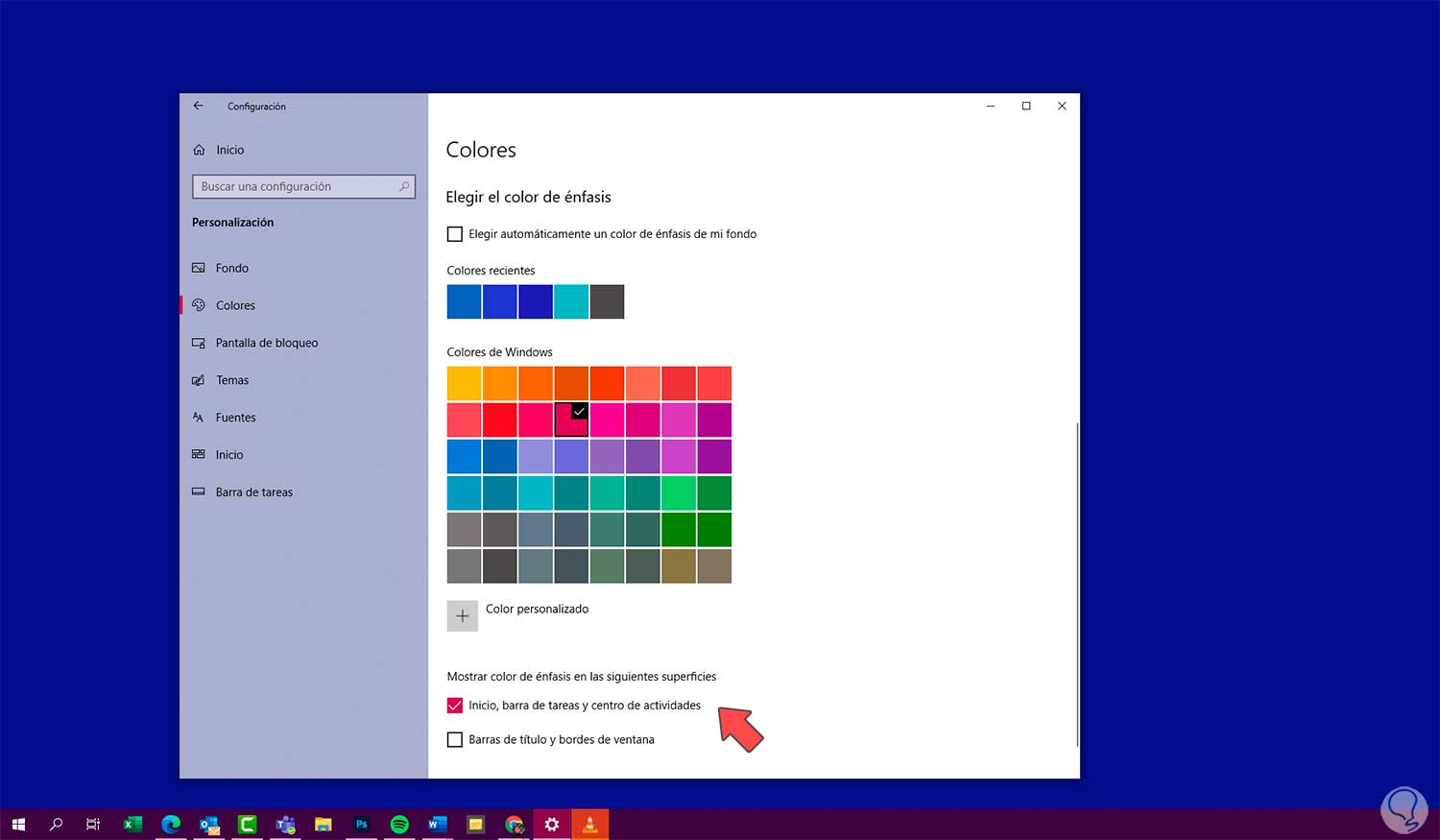Enable automatic accent color from background
Image resolution: width=1440 pixels, height=840 pixels.
click(x=455, y=234)
